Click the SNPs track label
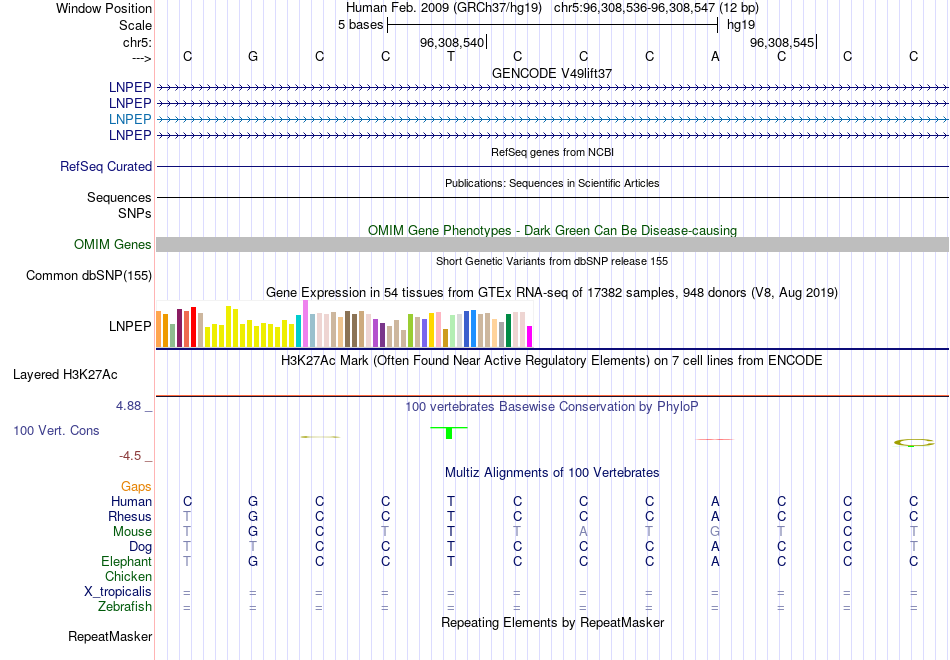Screen dimensions: 950x660 pos(135,213)
